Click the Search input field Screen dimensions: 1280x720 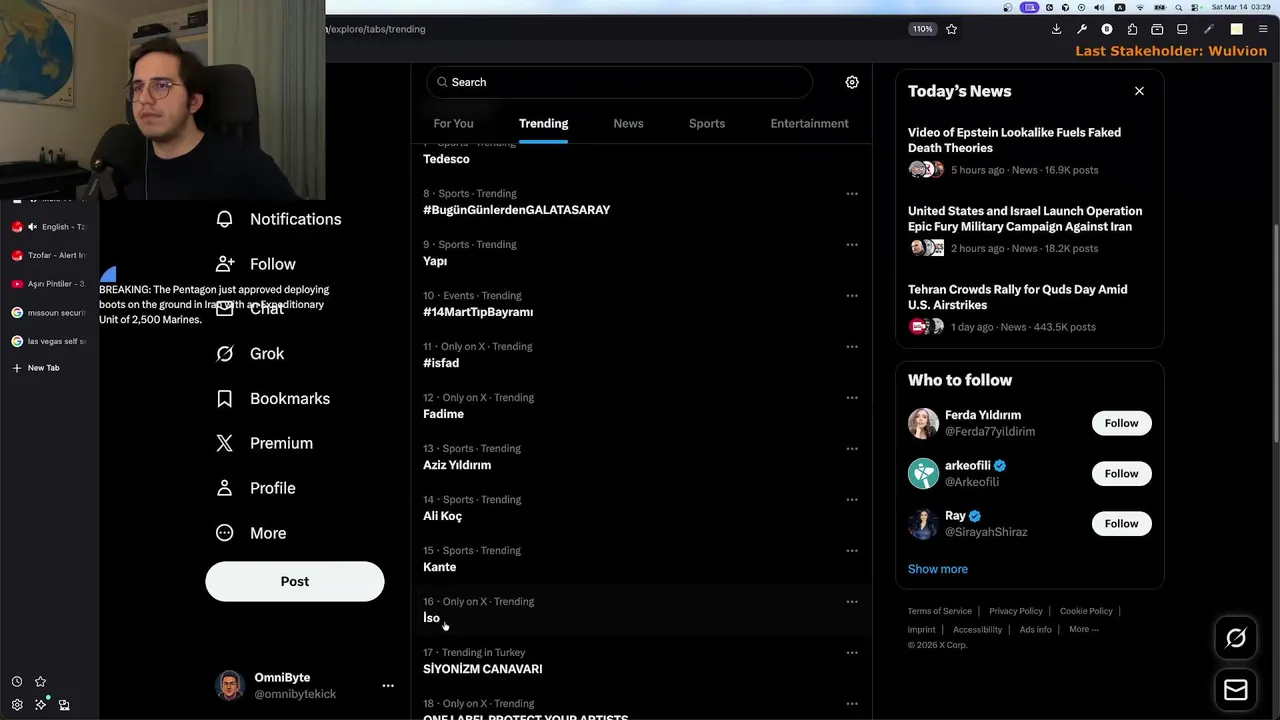[619, 82]
